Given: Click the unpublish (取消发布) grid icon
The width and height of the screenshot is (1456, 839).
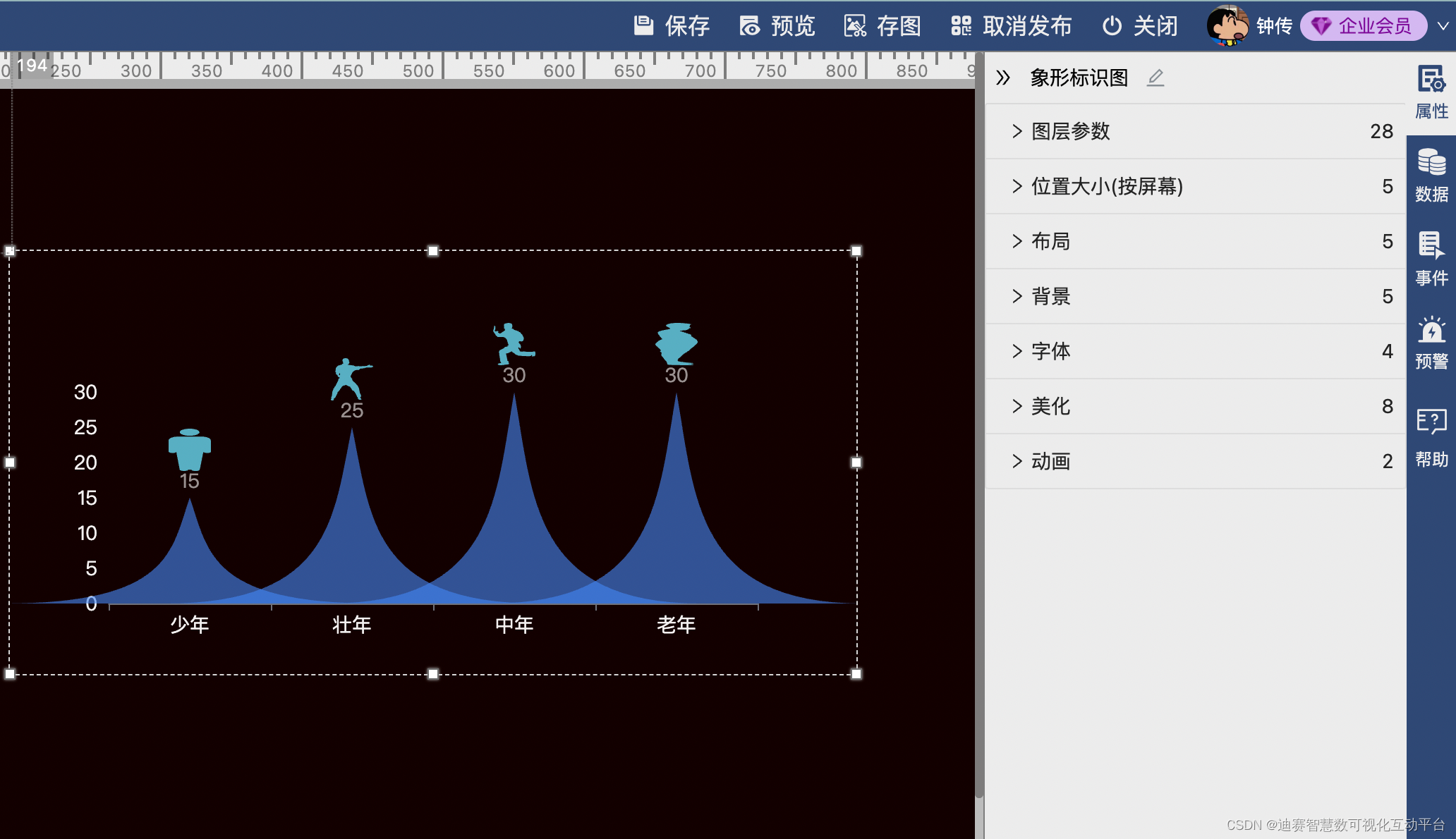Looking at the screenshot, I should [961, 26].
